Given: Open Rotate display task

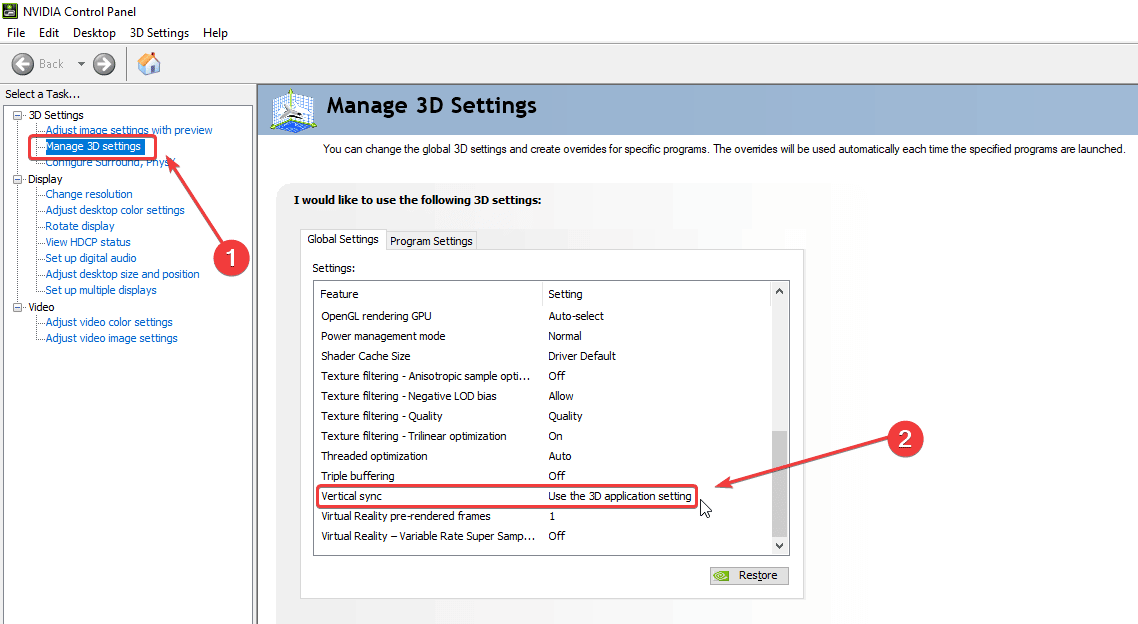Looking at the screenshot, I should (80, 226).
